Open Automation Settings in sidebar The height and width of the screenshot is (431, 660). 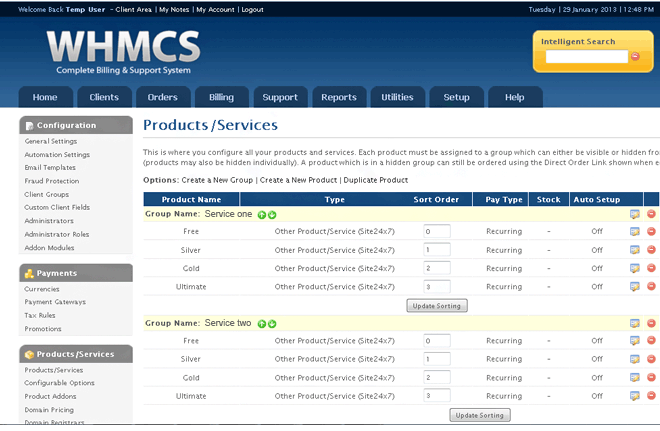point(57,154)
